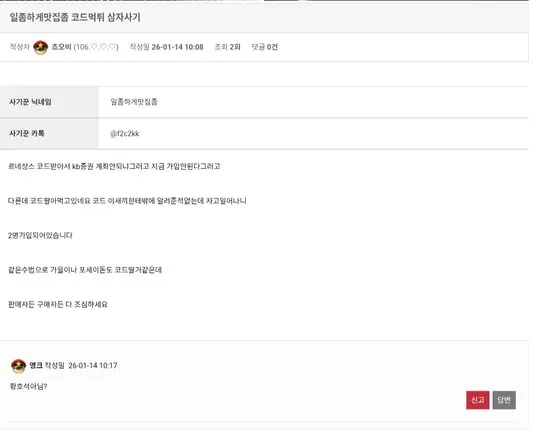The height and width of the screenshot is (439, 540).
Task: Click the author's score (106,♡,♡,♡)
Action: click(x=96, y=47)
